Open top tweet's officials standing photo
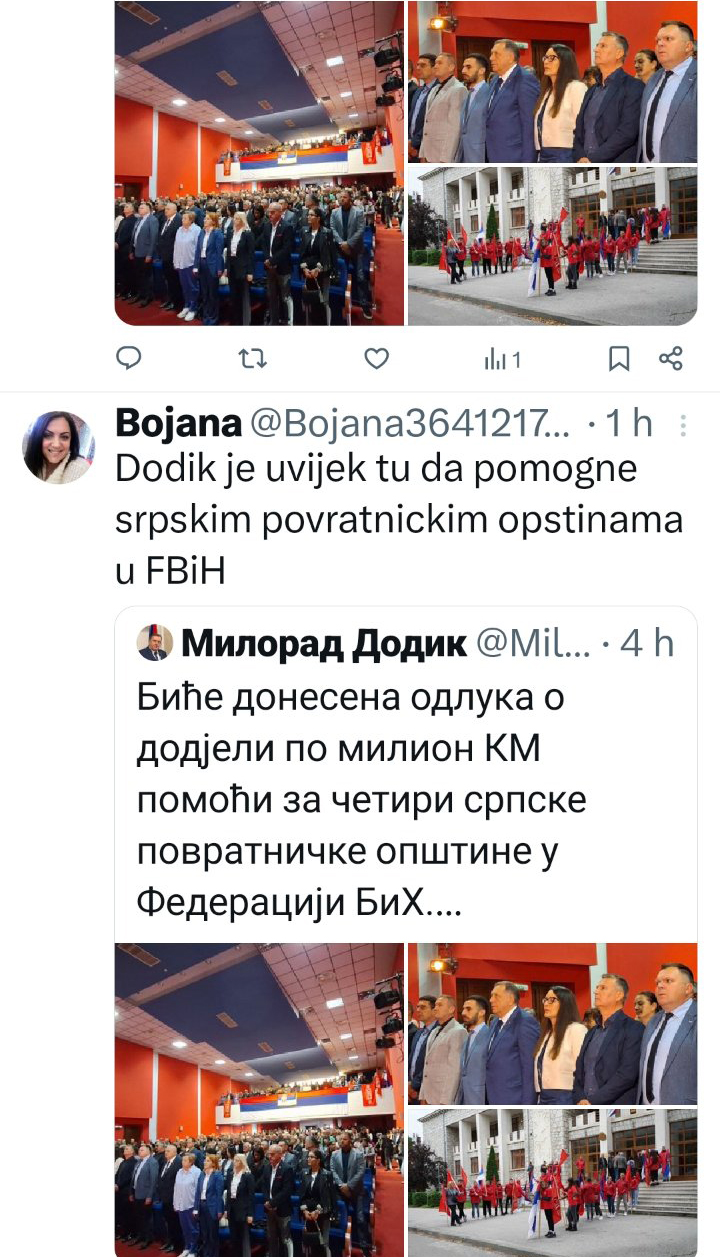This screenshot has width=720, height=1257. click(x=553, y=81)
